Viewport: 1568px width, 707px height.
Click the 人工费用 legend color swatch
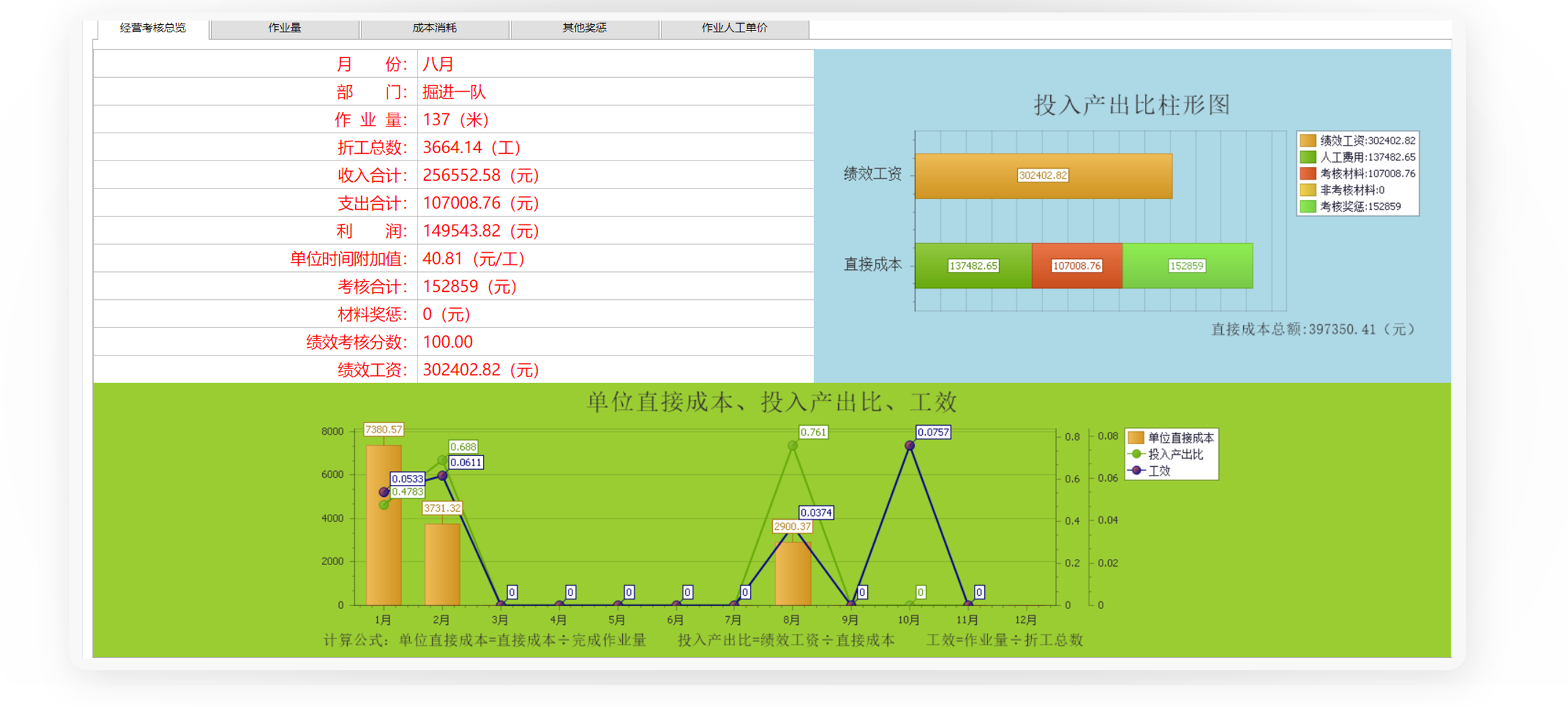click(x=1308, y=157)
